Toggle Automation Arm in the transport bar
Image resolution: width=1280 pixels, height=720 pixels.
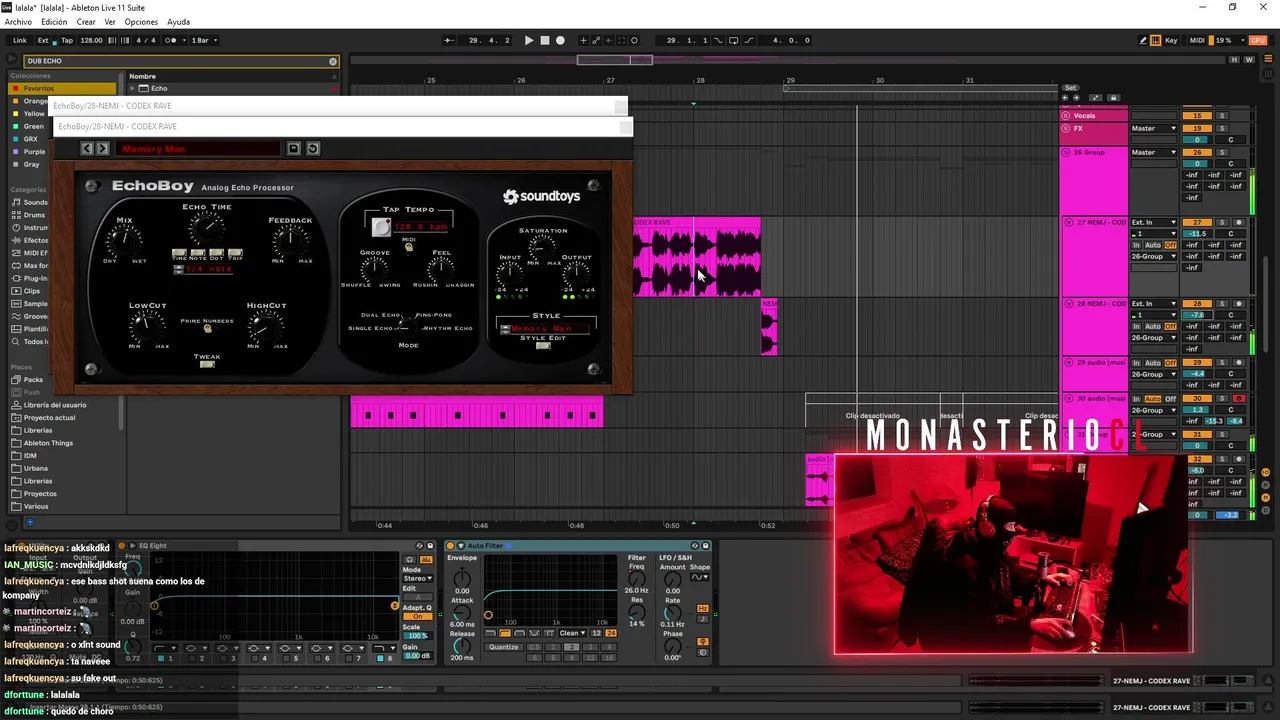596,40
